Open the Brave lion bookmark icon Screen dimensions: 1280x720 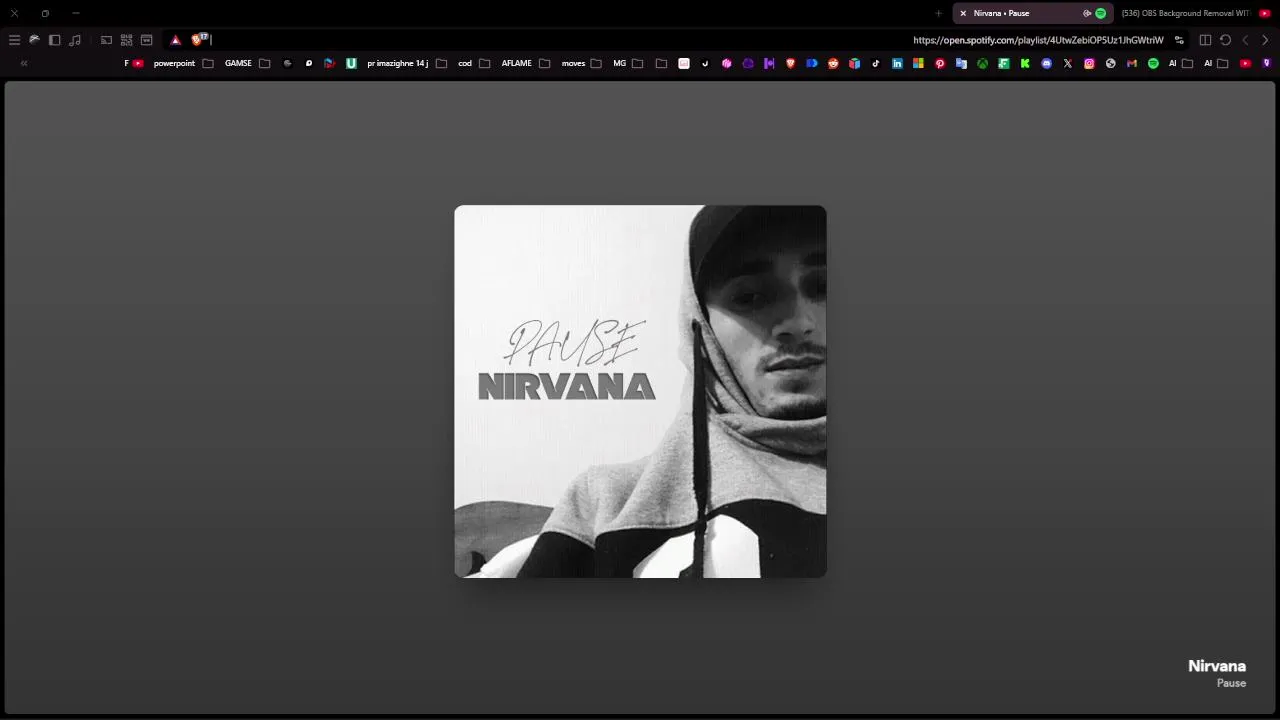tap(790, 63)
